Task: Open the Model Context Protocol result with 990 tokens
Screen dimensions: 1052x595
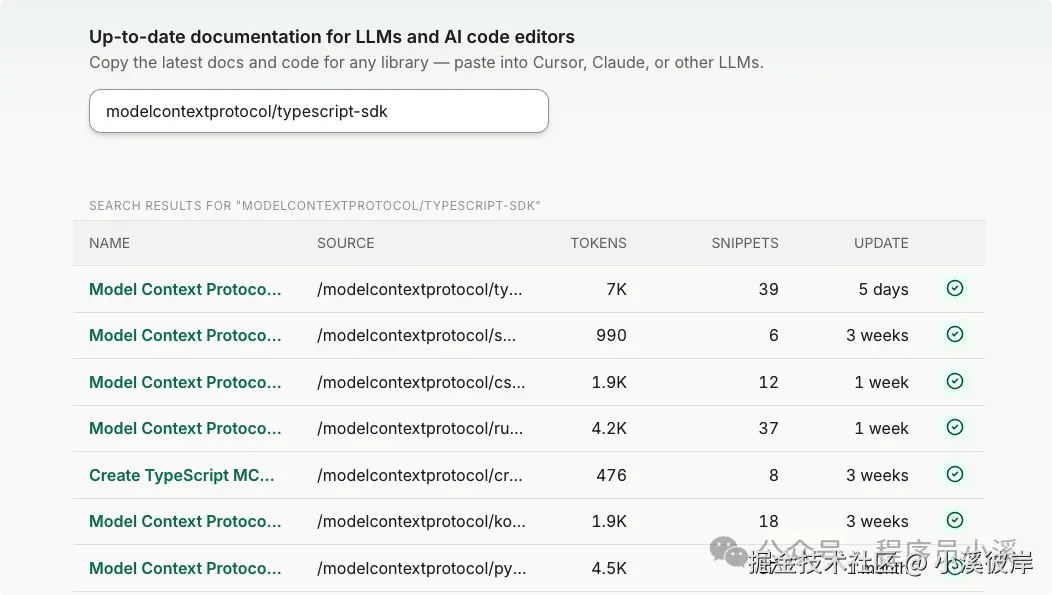Action: (x=185, y=335)
